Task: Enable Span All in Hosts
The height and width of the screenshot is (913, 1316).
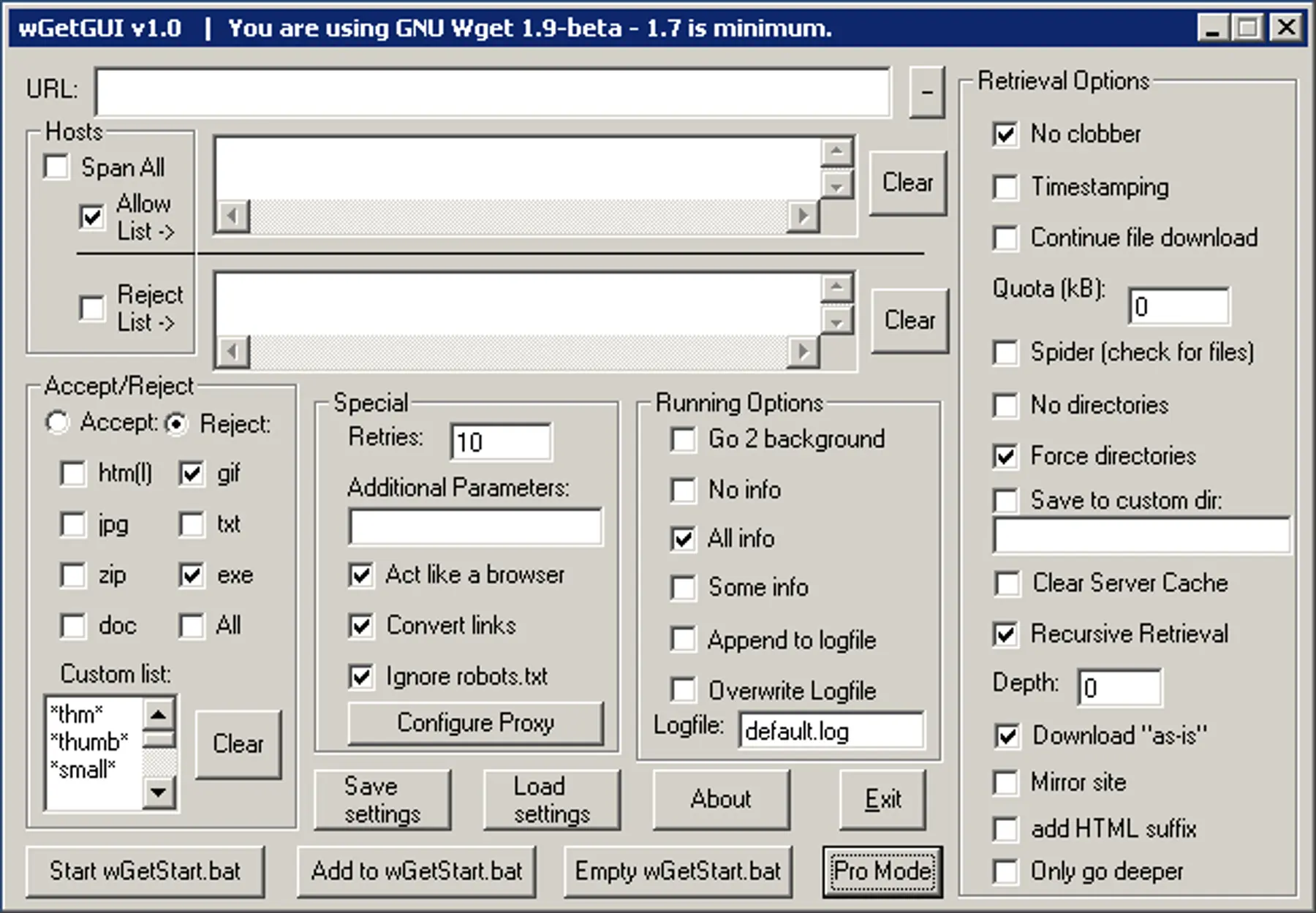Action: pos(55,167)
